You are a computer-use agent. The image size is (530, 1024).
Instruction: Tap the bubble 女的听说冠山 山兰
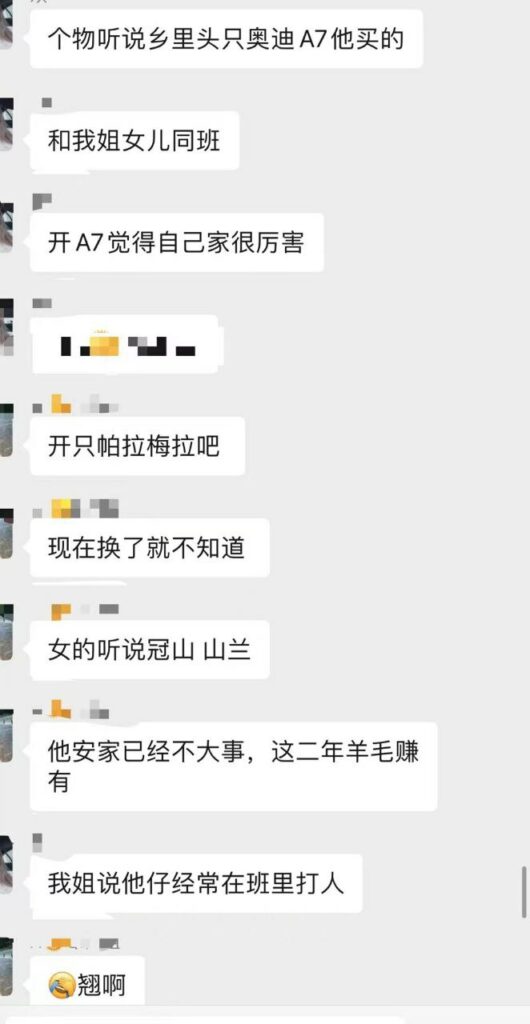[x=149, y=650]
